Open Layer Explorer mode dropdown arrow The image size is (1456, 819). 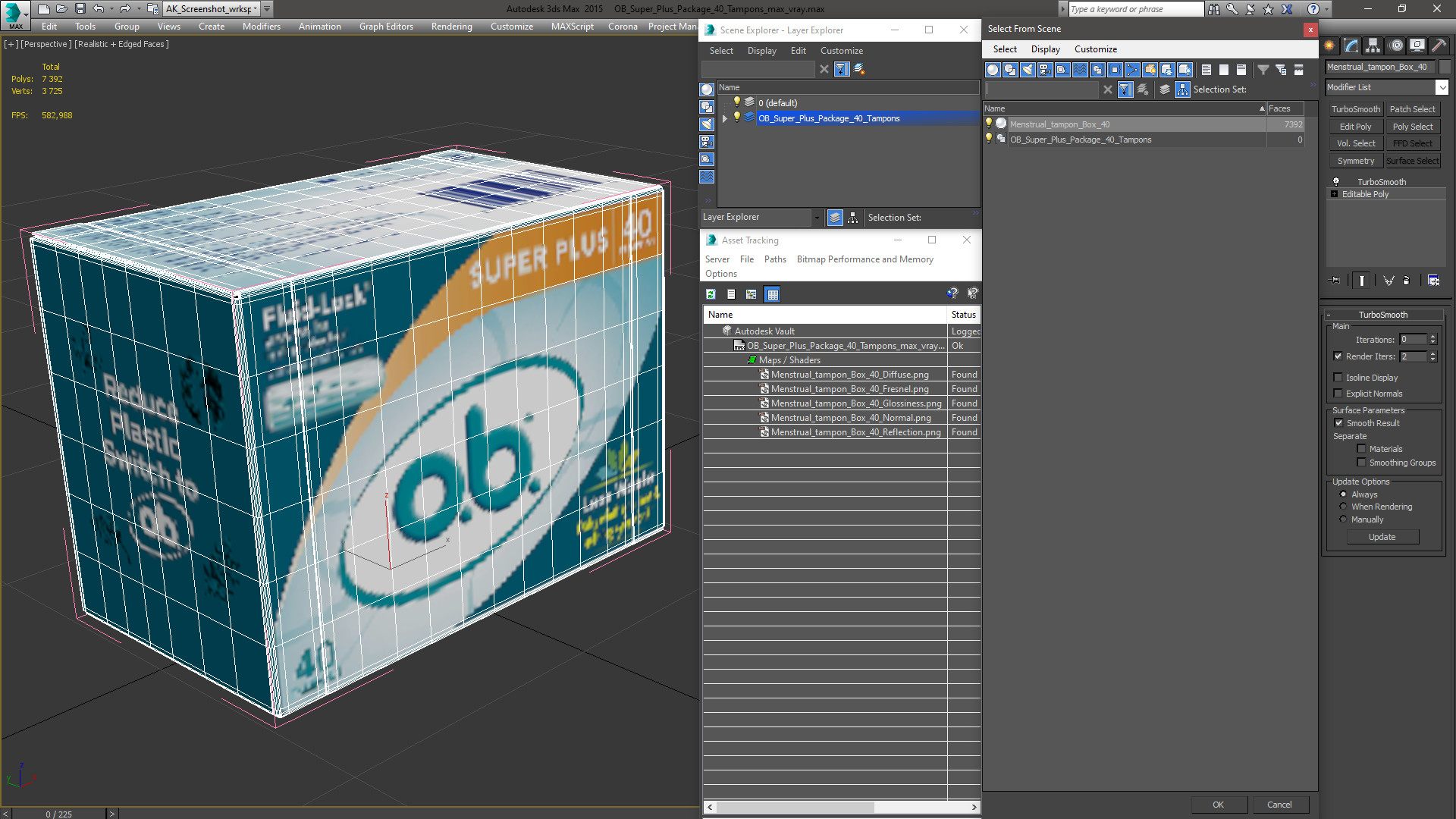click(x=817, y=218)
